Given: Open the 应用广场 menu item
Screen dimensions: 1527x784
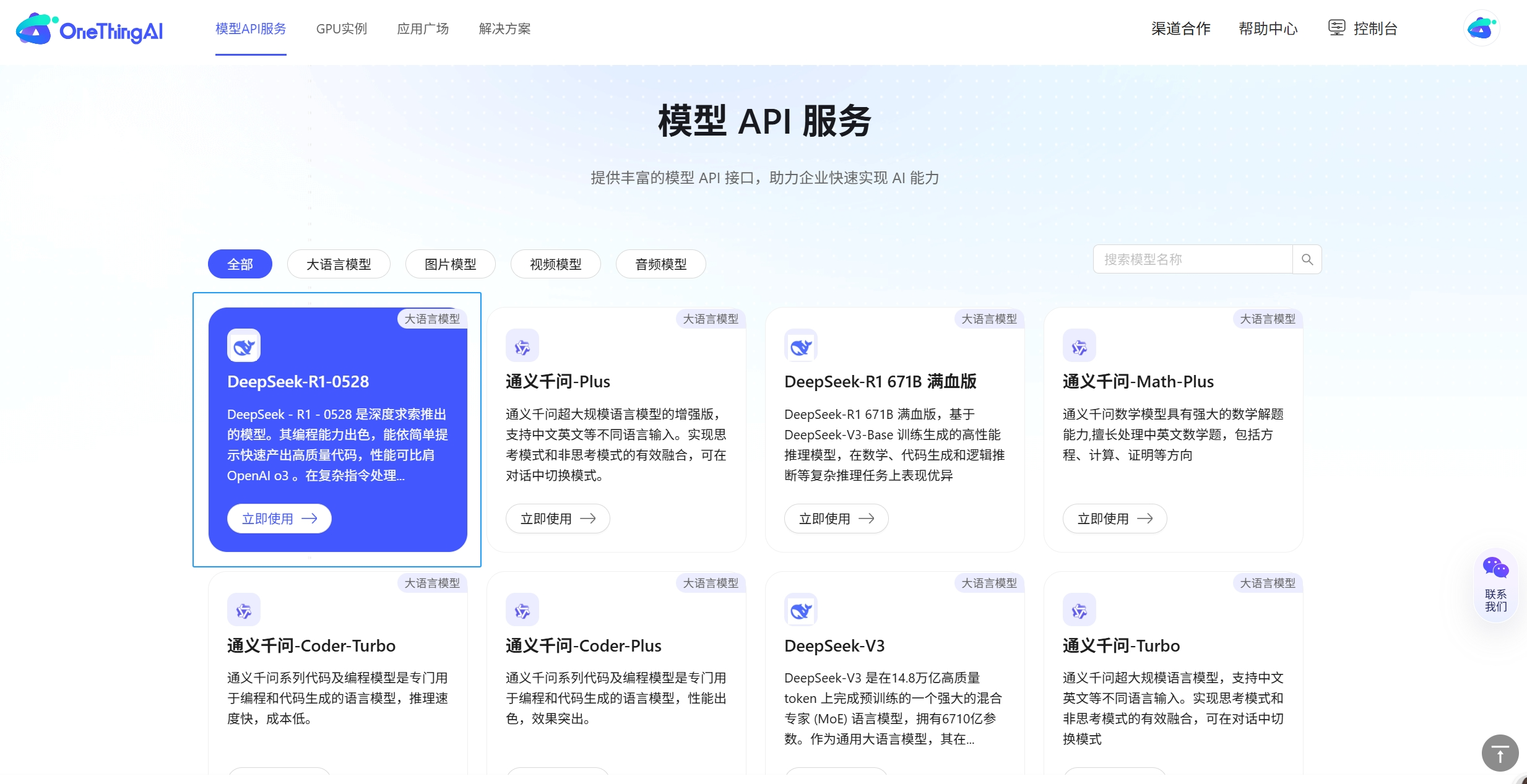Looking at the screenshot, I should pos(422,28).
